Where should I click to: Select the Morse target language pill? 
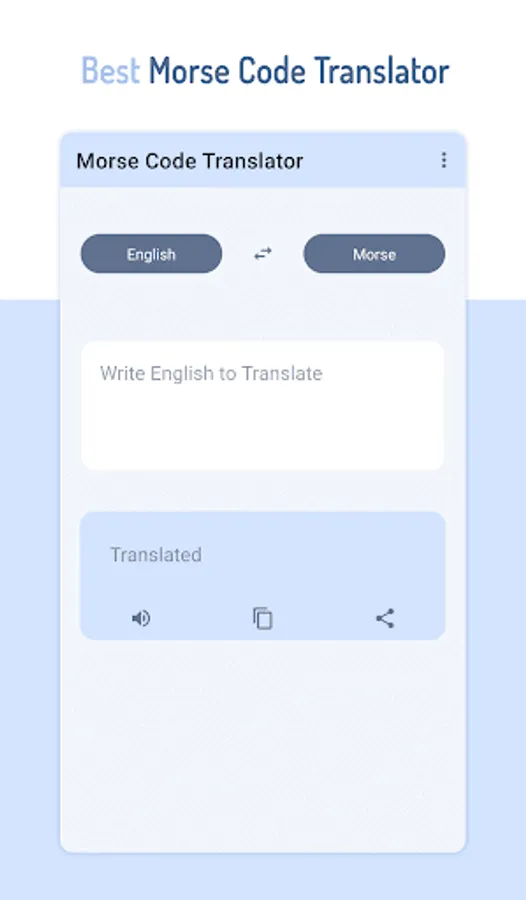374,254
